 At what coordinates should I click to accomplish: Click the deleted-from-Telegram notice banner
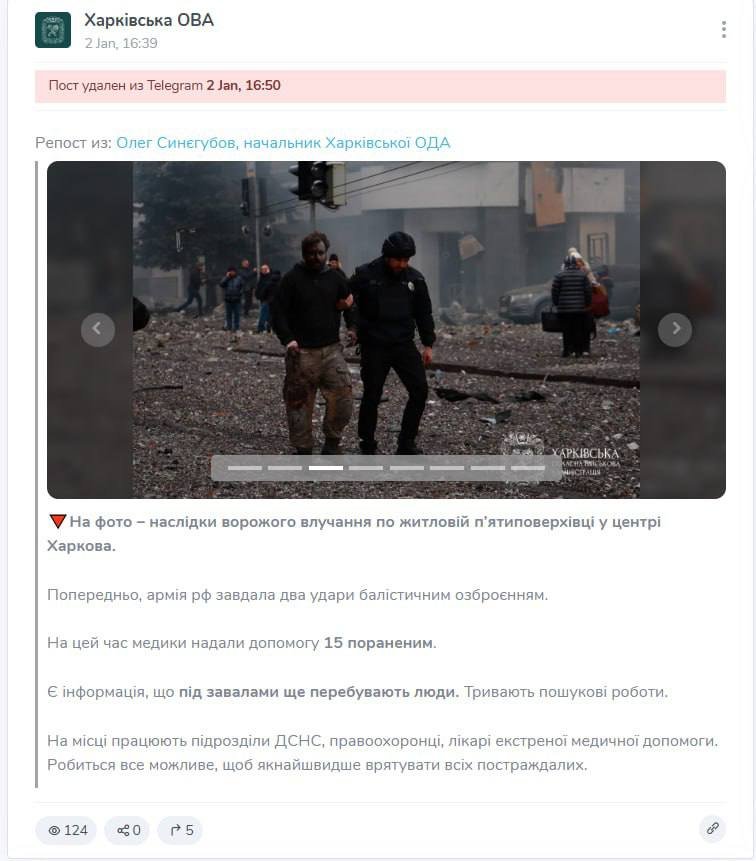[x=380, y=86]
